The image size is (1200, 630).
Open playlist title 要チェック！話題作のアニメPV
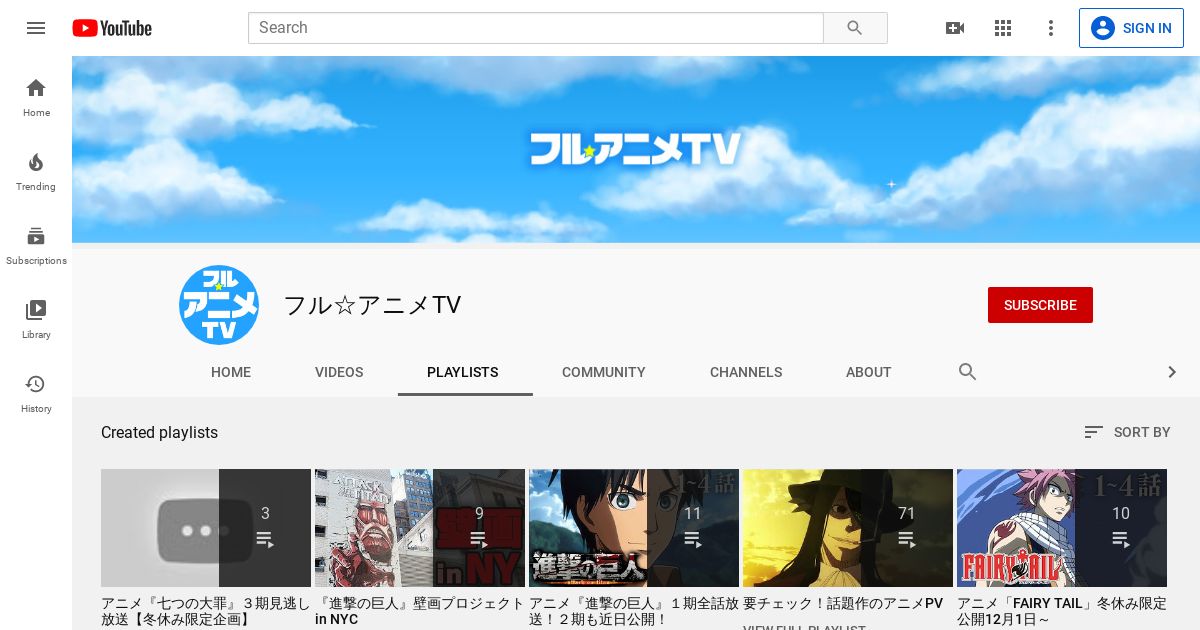pos(843,603)
